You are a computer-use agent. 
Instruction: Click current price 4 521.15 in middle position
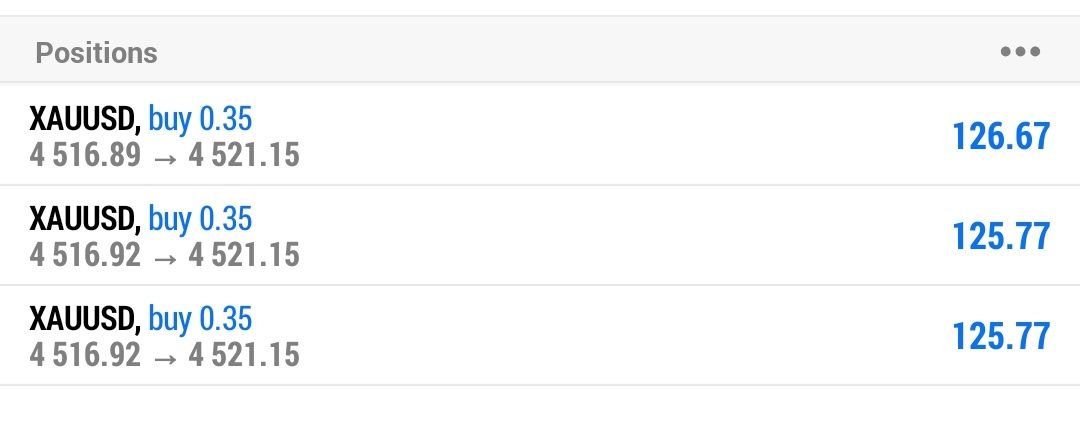click(x=244, y=255)
